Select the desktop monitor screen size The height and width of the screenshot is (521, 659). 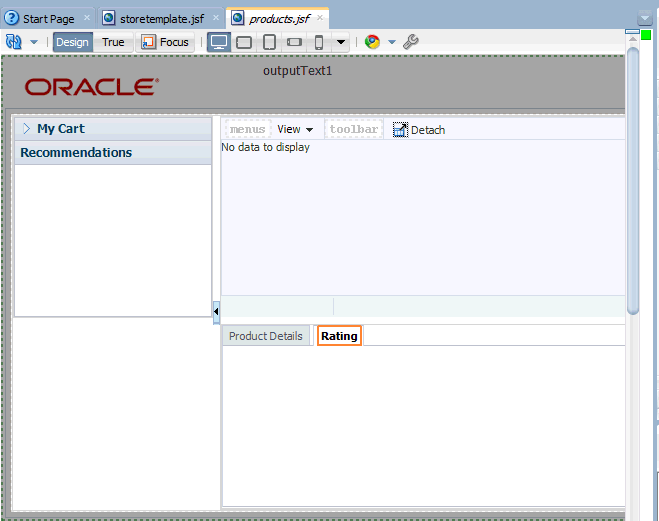[x=219, y=42]
